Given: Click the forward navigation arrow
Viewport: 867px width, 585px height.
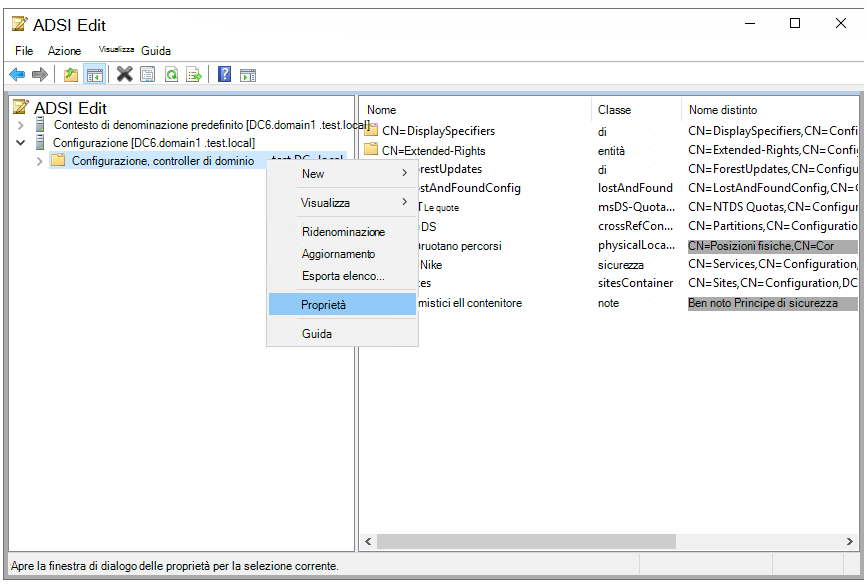Looking at the screenshot, I should [40, 74].
